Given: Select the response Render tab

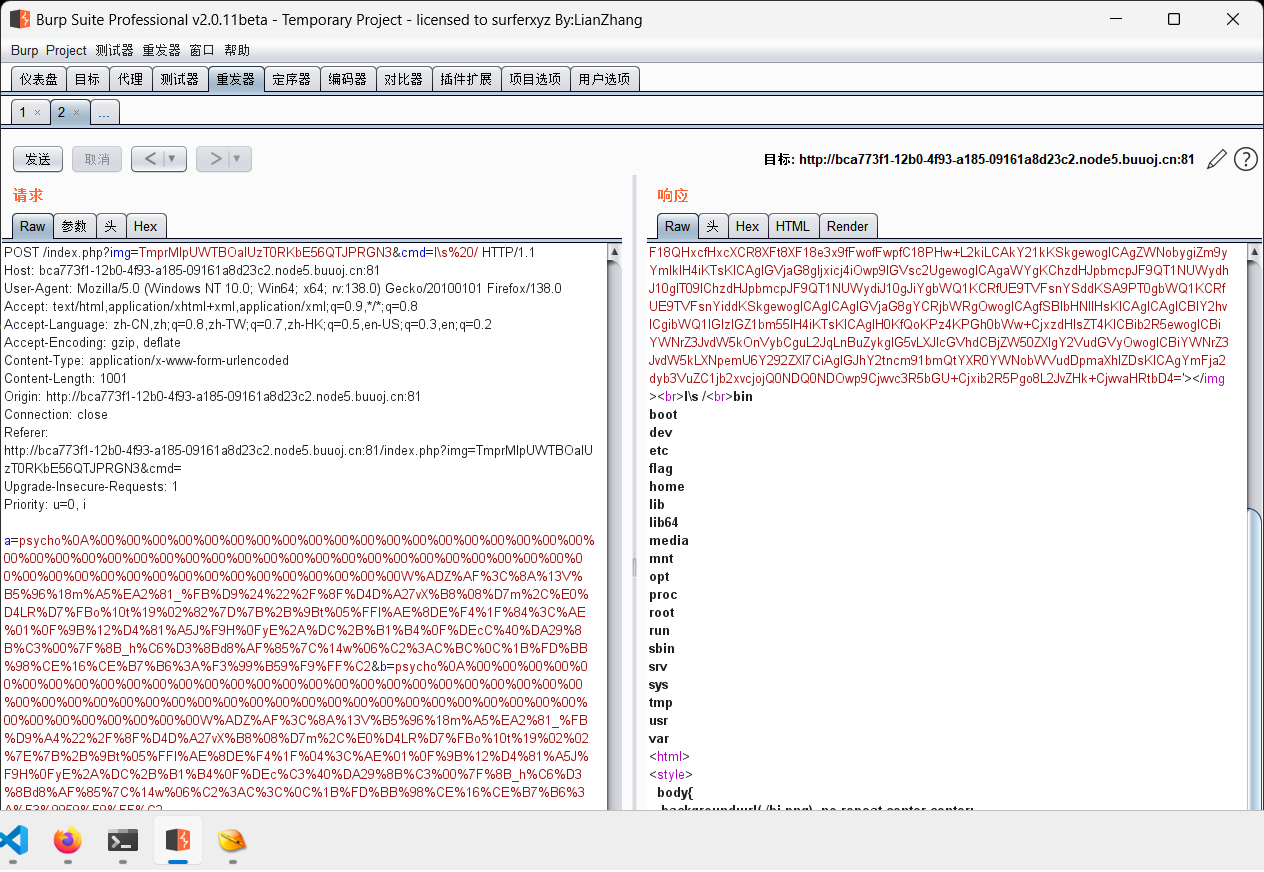Looking at the screenshot, I should 848,226.
